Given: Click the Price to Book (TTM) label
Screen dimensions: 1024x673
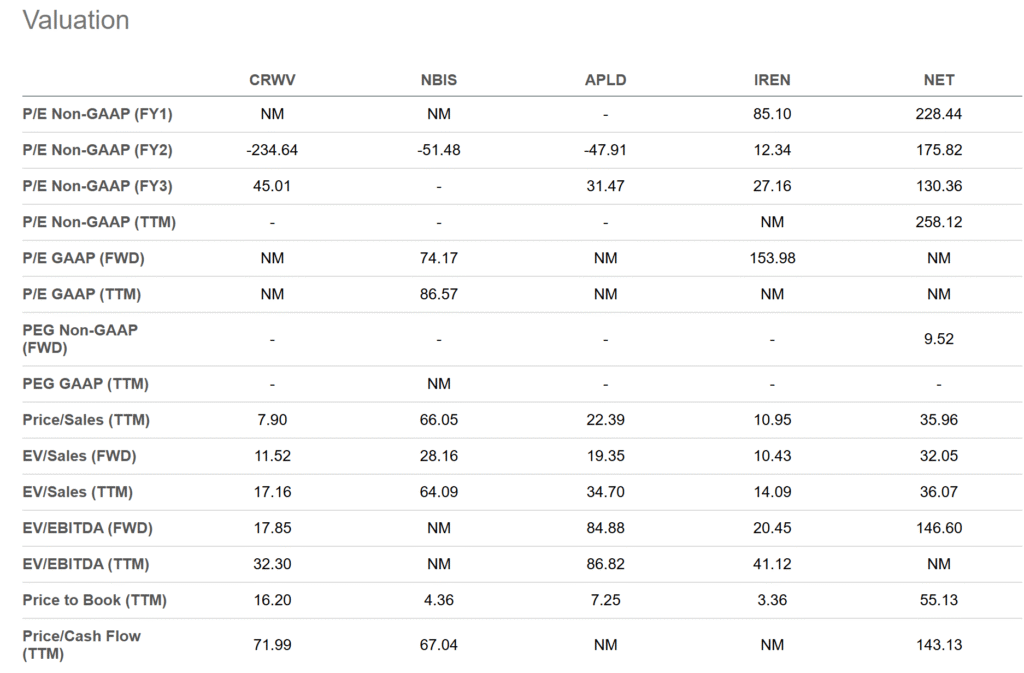Looking at the screenshot, I should pos(94,600).
